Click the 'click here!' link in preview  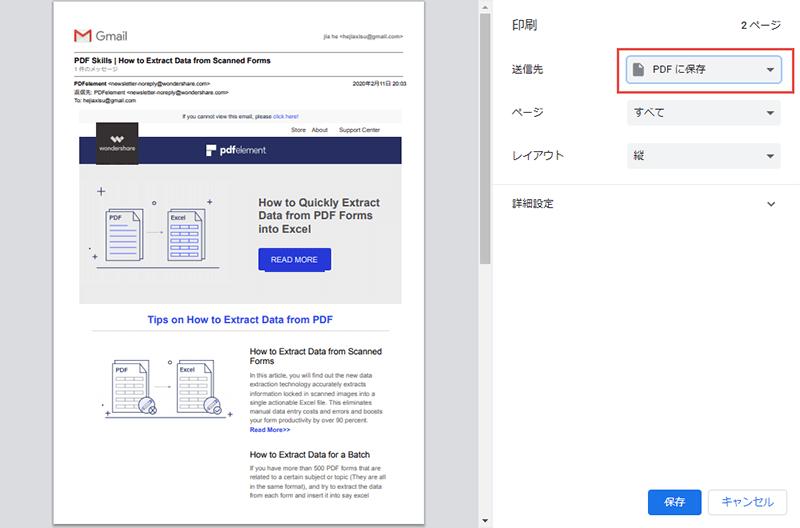pos(286,116)
